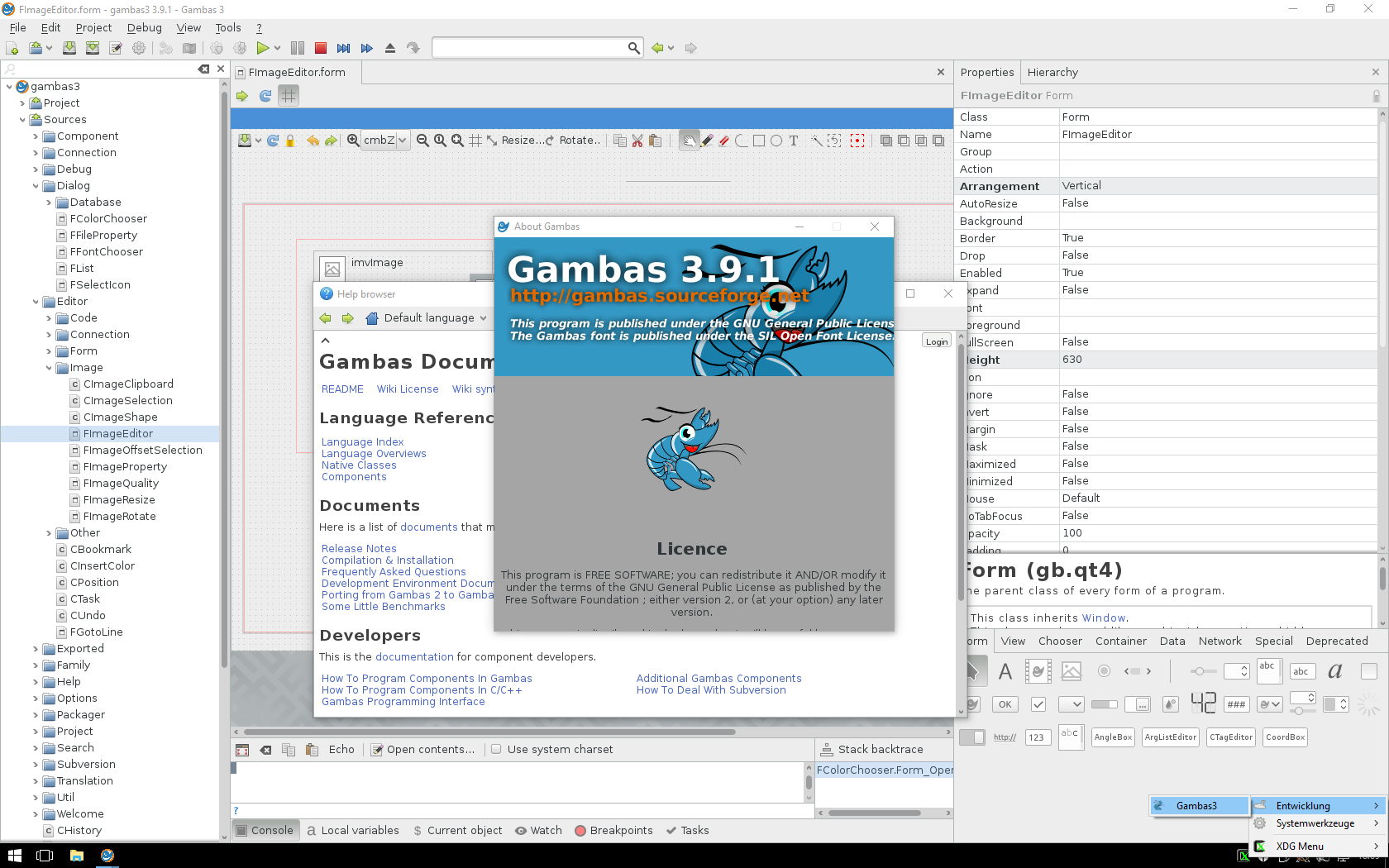Select the eraser tool in image toolbar
Viewport: 1389px width, 868px height.
[724, 141]
